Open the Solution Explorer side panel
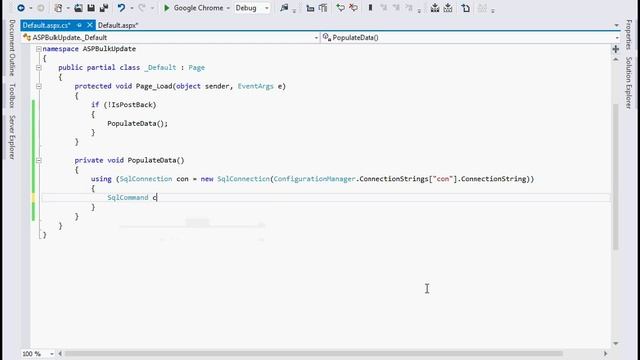 (x=628, y=83)
